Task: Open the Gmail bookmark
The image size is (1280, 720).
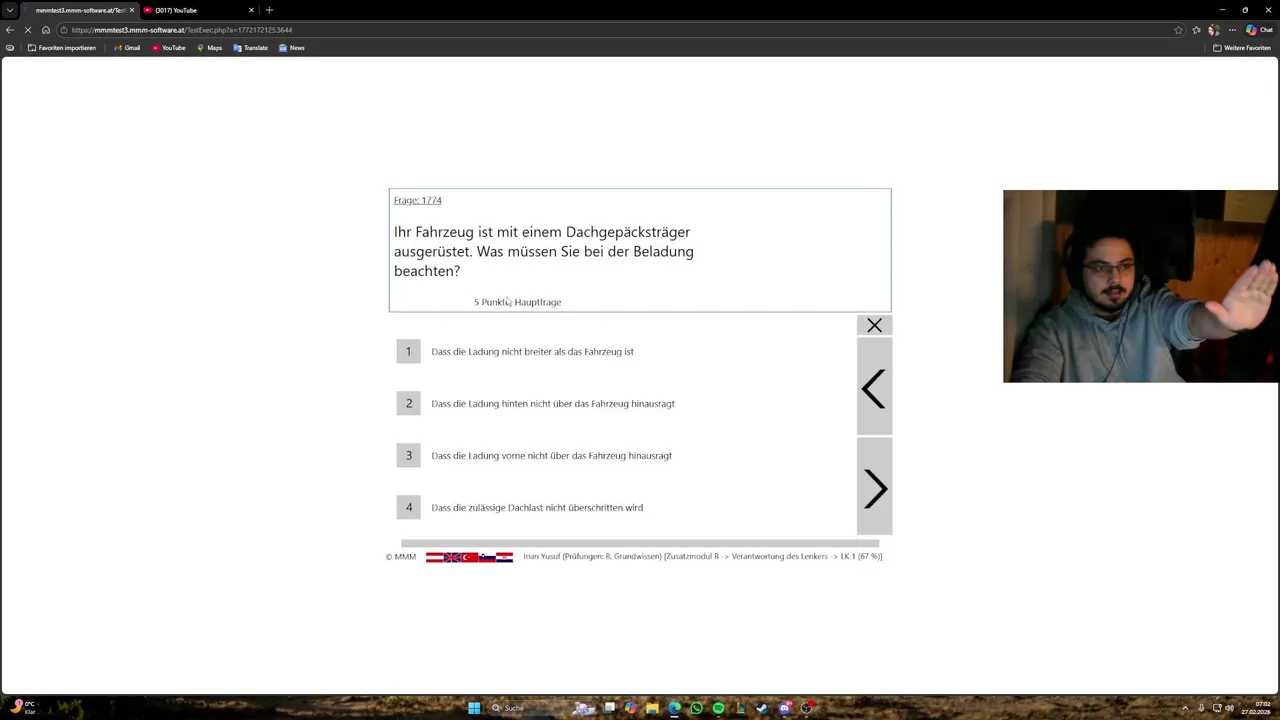Action: click(126, 48)
